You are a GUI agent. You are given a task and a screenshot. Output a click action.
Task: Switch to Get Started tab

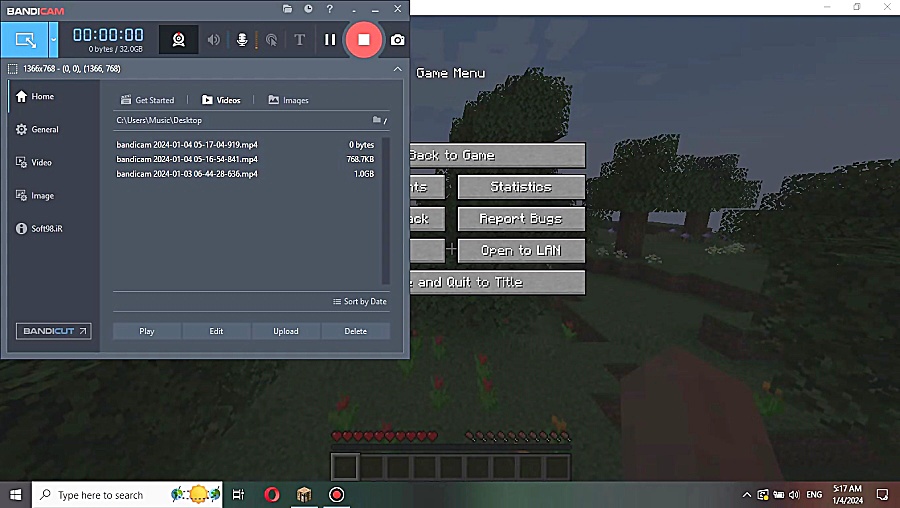[x=148, y=100]
